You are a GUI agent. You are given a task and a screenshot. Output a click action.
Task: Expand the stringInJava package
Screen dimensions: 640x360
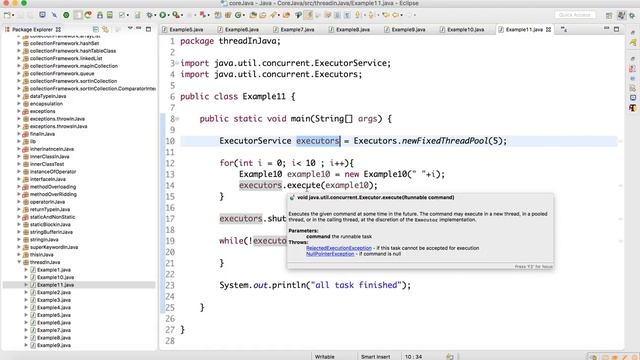coord(19,239)
